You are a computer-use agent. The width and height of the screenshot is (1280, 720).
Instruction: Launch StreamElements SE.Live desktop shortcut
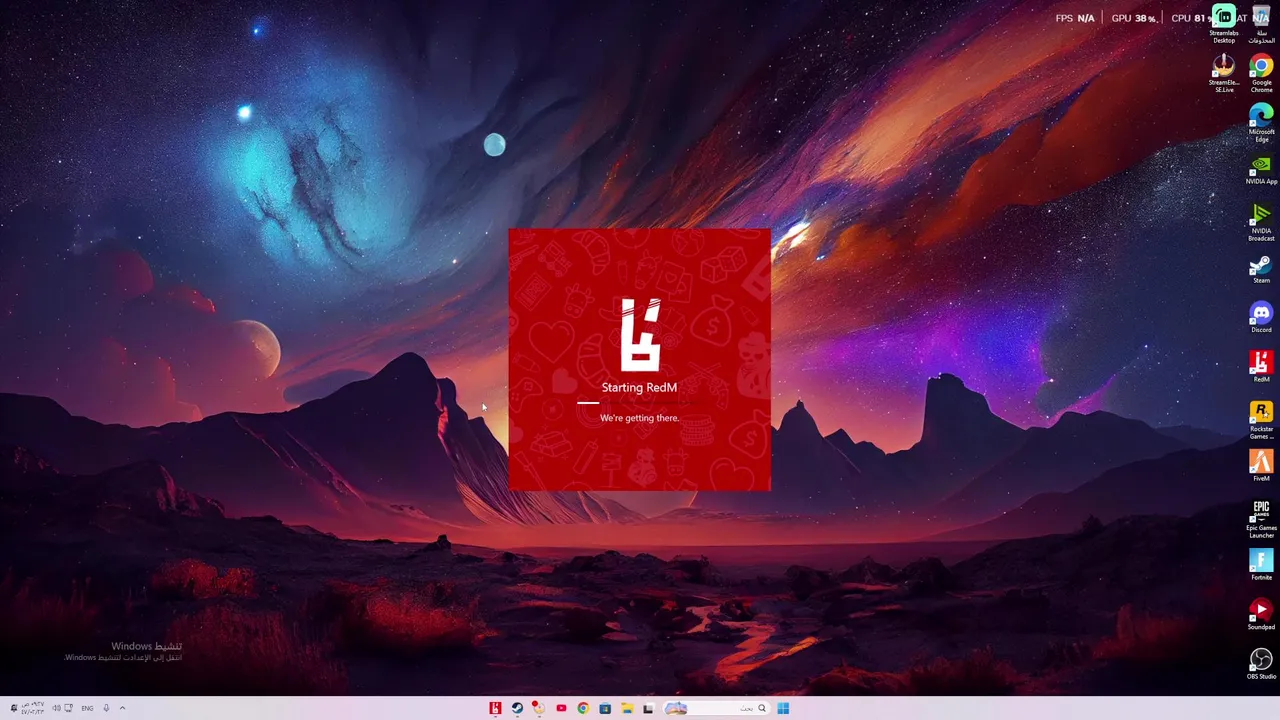1224,73
